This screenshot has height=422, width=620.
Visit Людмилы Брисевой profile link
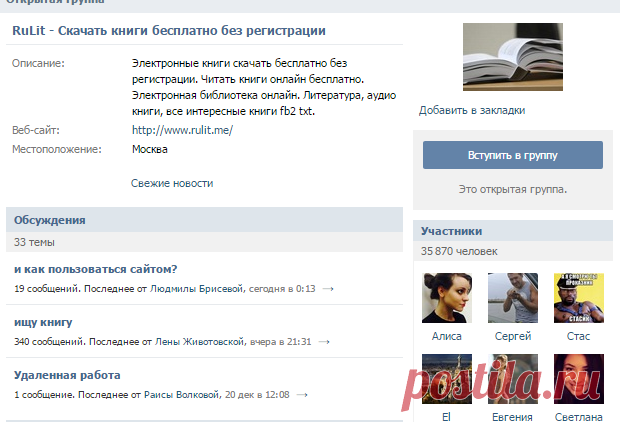(x=196, y=289)
